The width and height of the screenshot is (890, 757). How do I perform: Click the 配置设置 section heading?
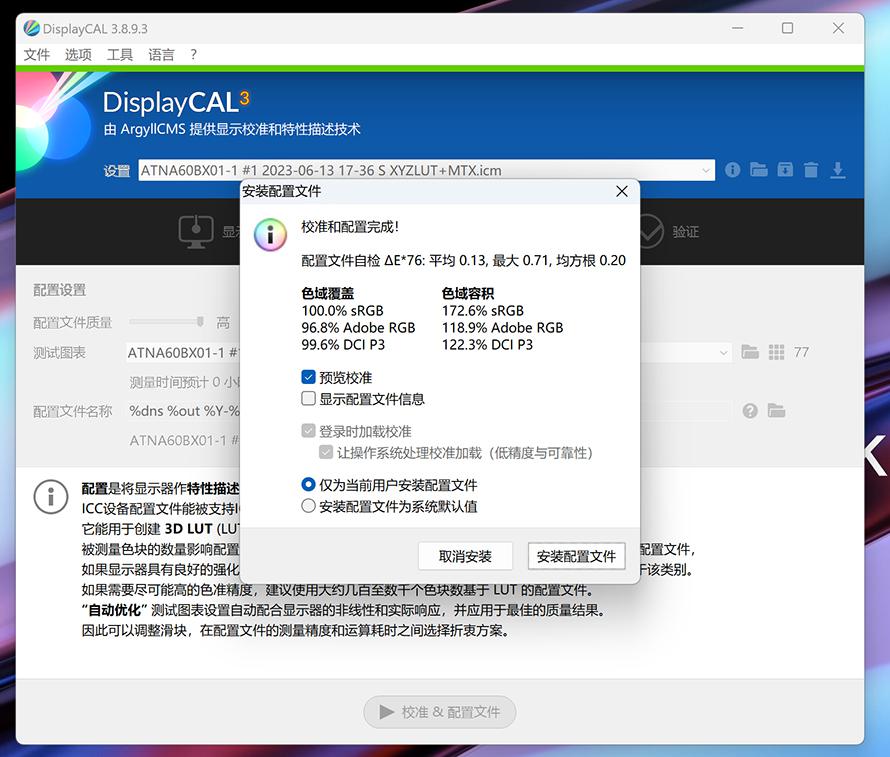pyautogui.click(x=60, y=290)
